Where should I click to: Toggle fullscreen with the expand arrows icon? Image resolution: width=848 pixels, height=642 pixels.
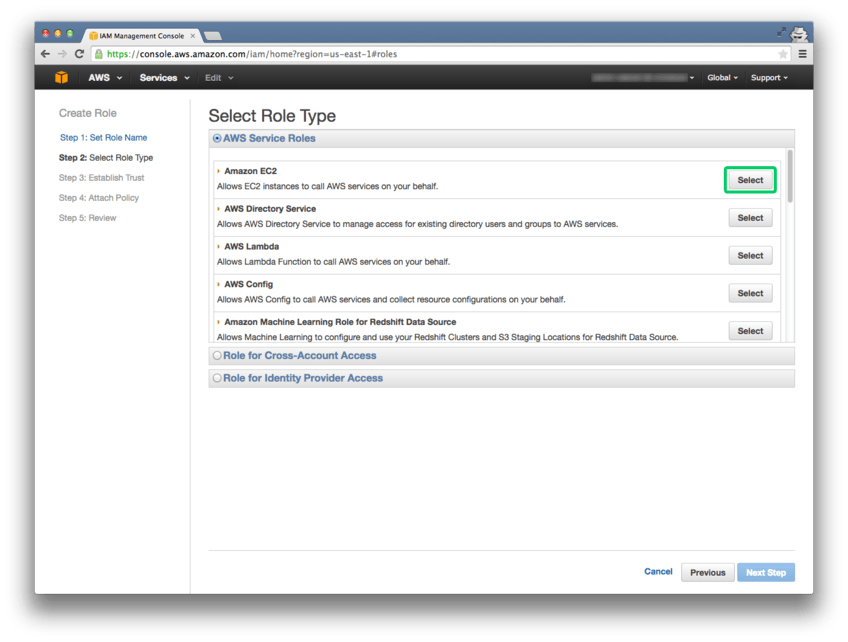(781, 32)
